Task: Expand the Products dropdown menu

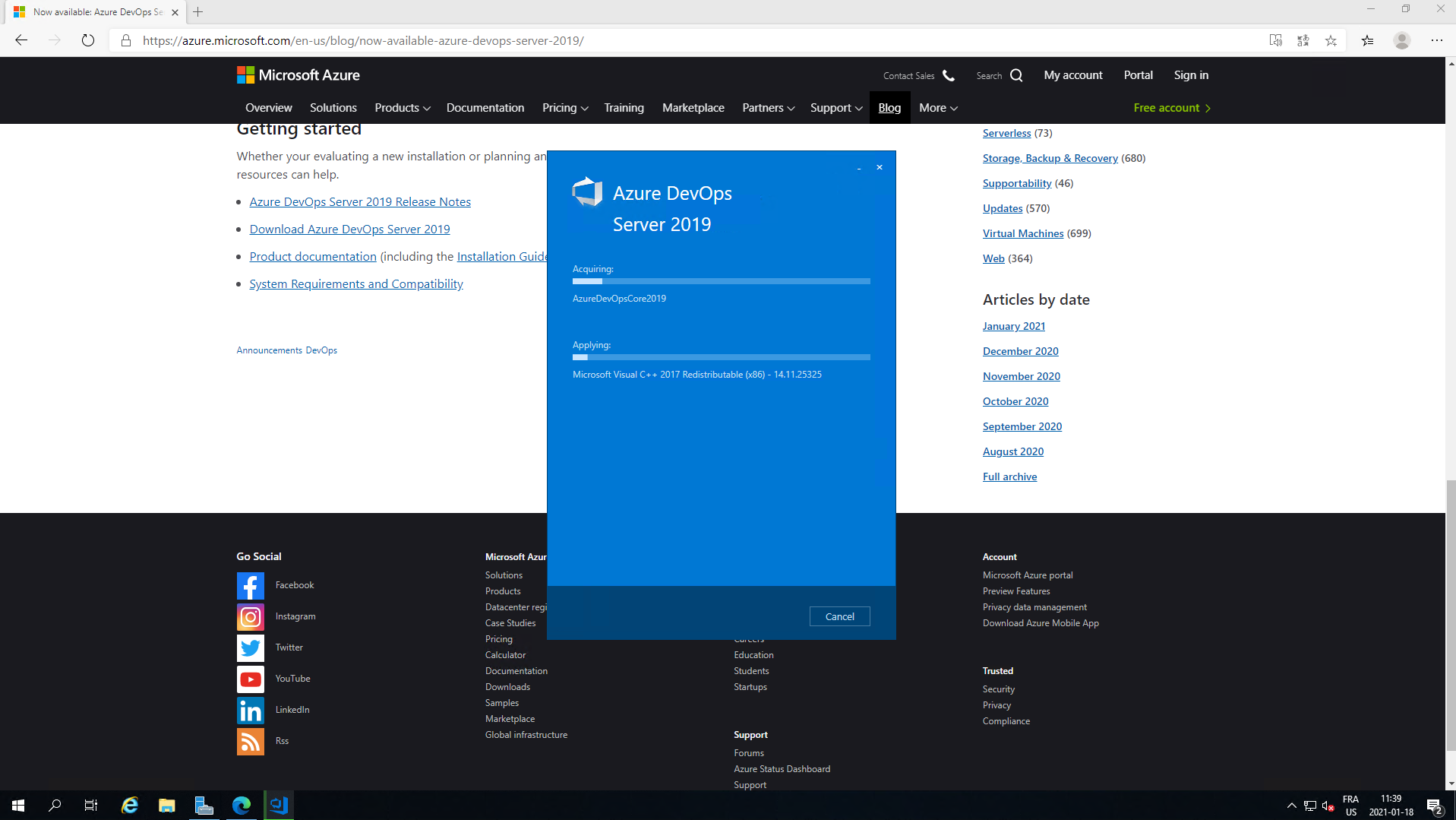Action: 402,108
